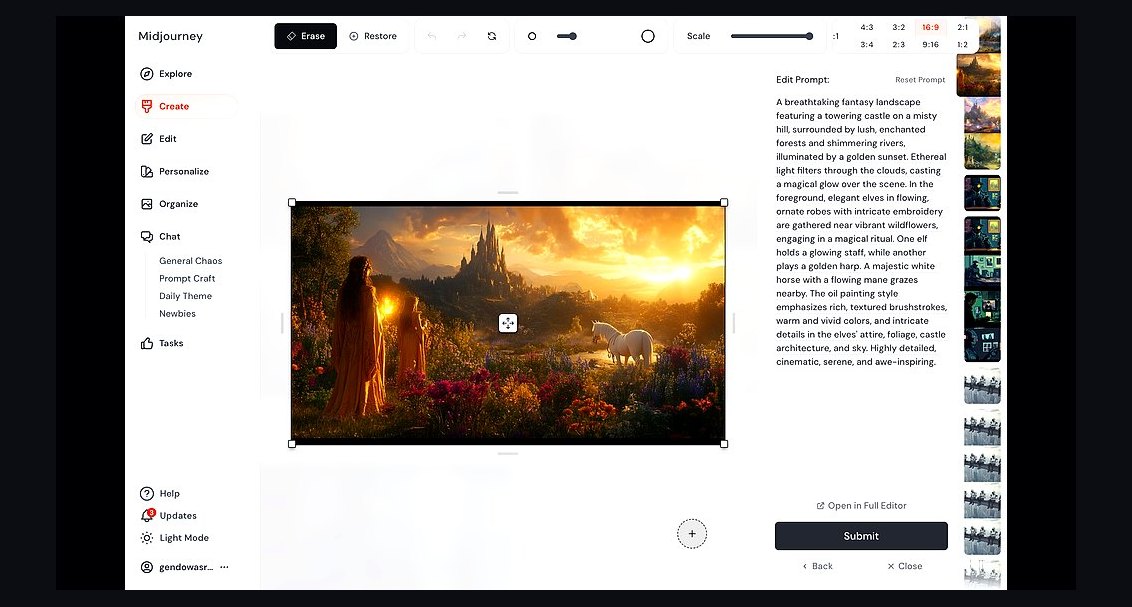Click Open in Full Editor
1132x607 pixels.
point(861,506)
